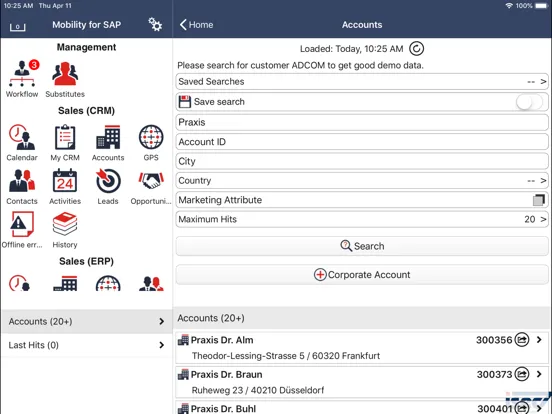Screen dimensions: 552x414
Task: Open the History books icon
Action: (x=65, y=224)
